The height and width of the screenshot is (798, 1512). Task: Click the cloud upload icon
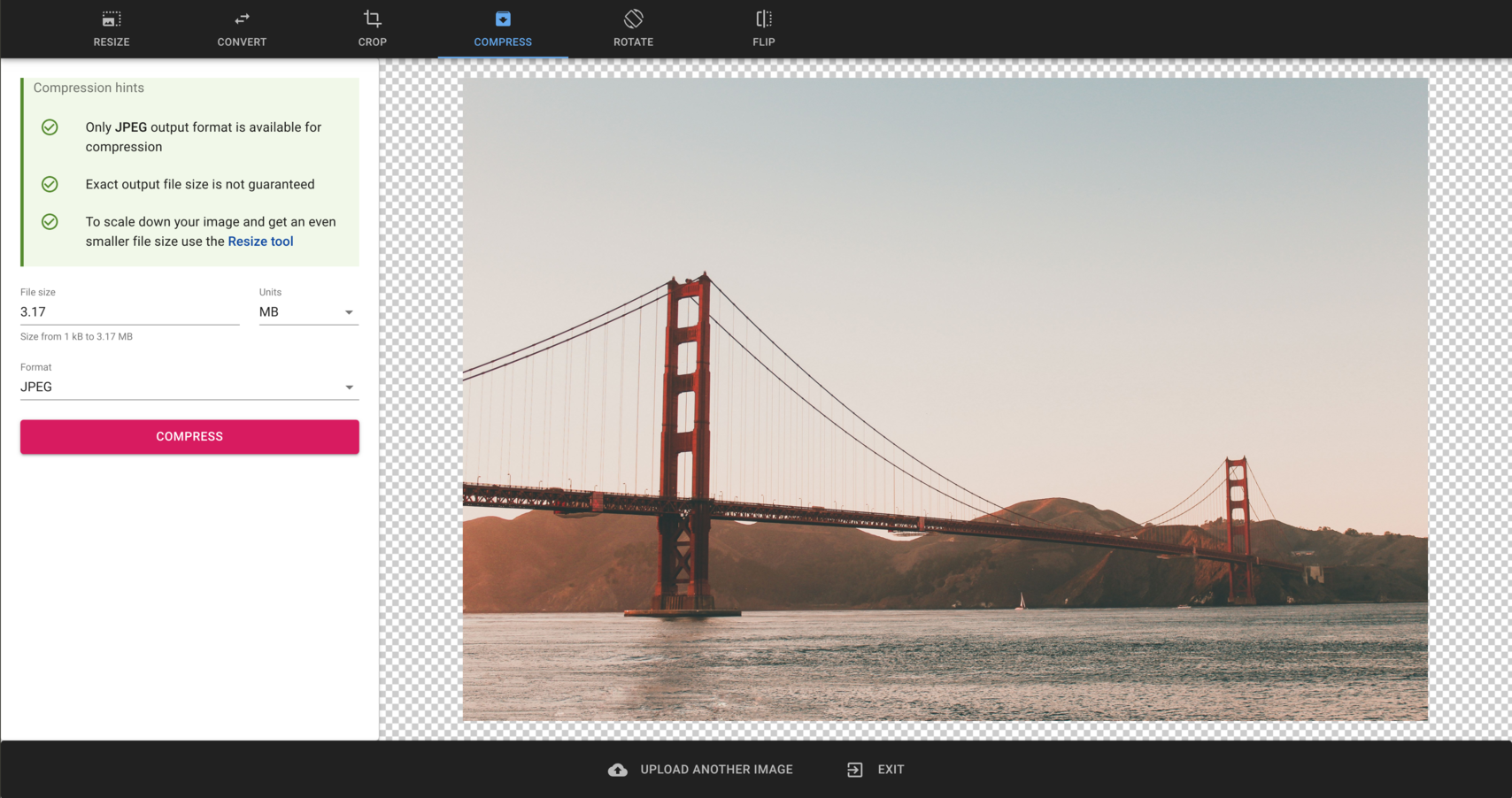618,770
